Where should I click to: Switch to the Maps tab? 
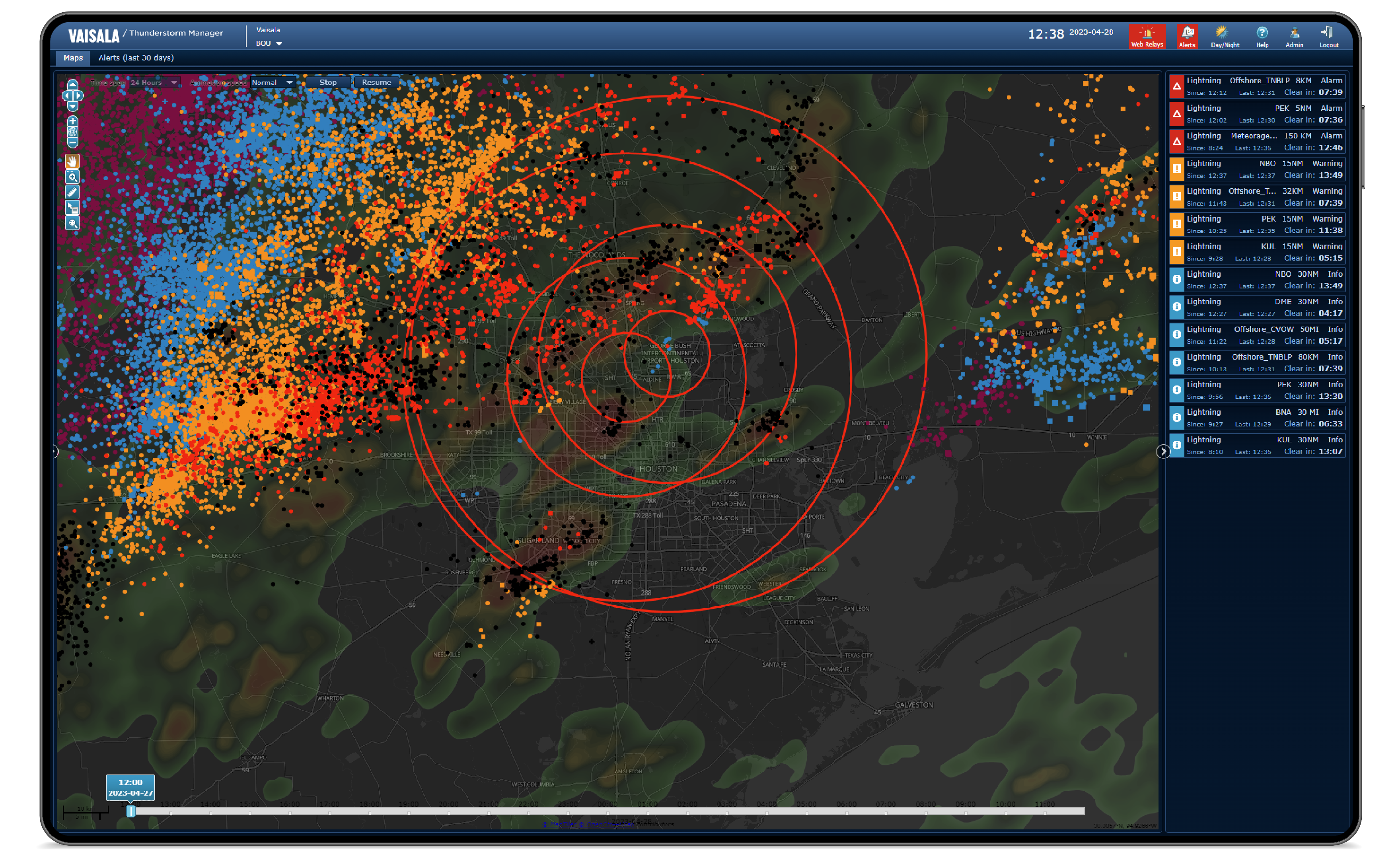[x=73, y=58]
